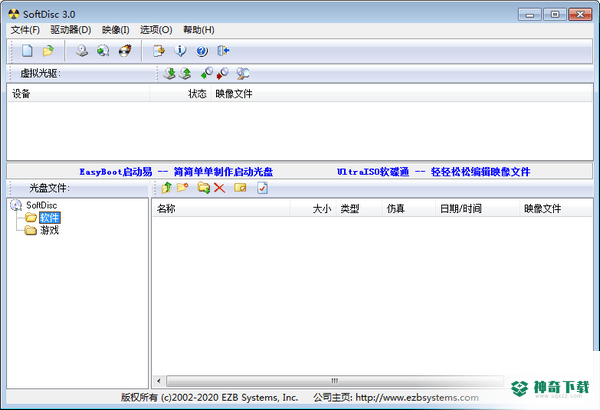Sort file list by 类型 column
This screenshot has height=410, width=600.
(359, 209)
